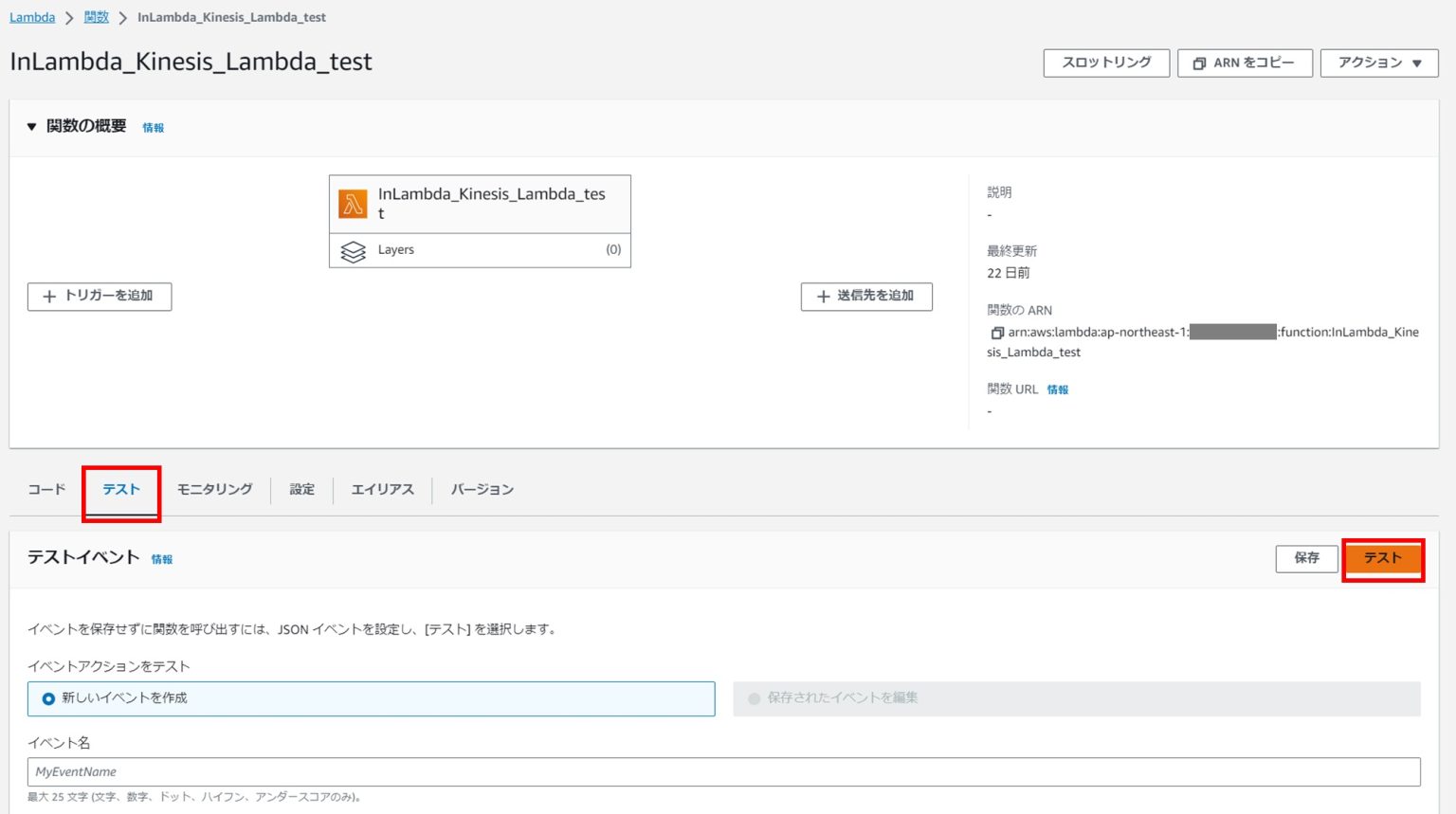The image size is (1456, 814).
Task: Click ARN をコピー button
Action: [x=1244, y=63]
